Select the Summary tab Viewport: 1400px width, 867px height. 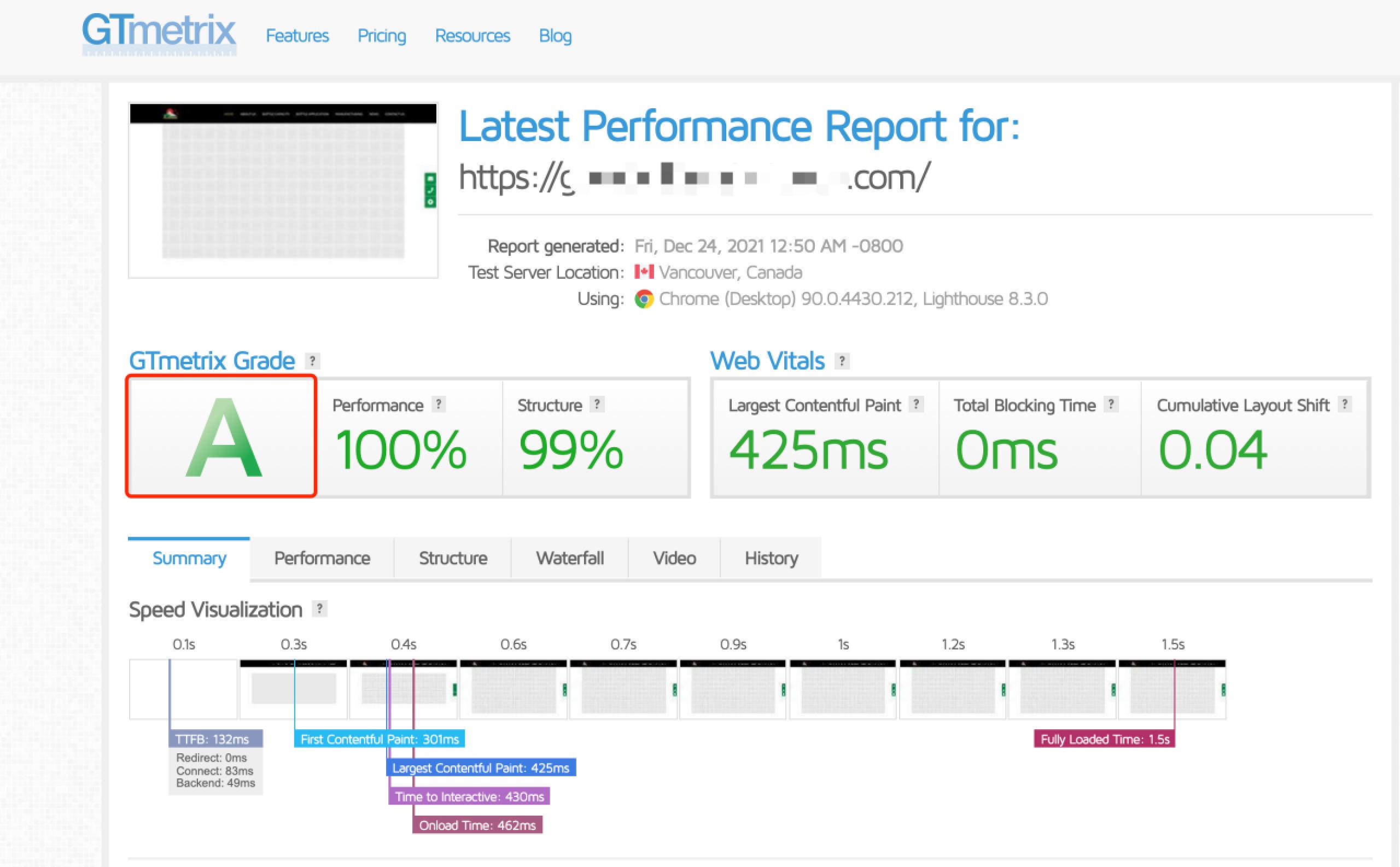click(x=189, y=558)
